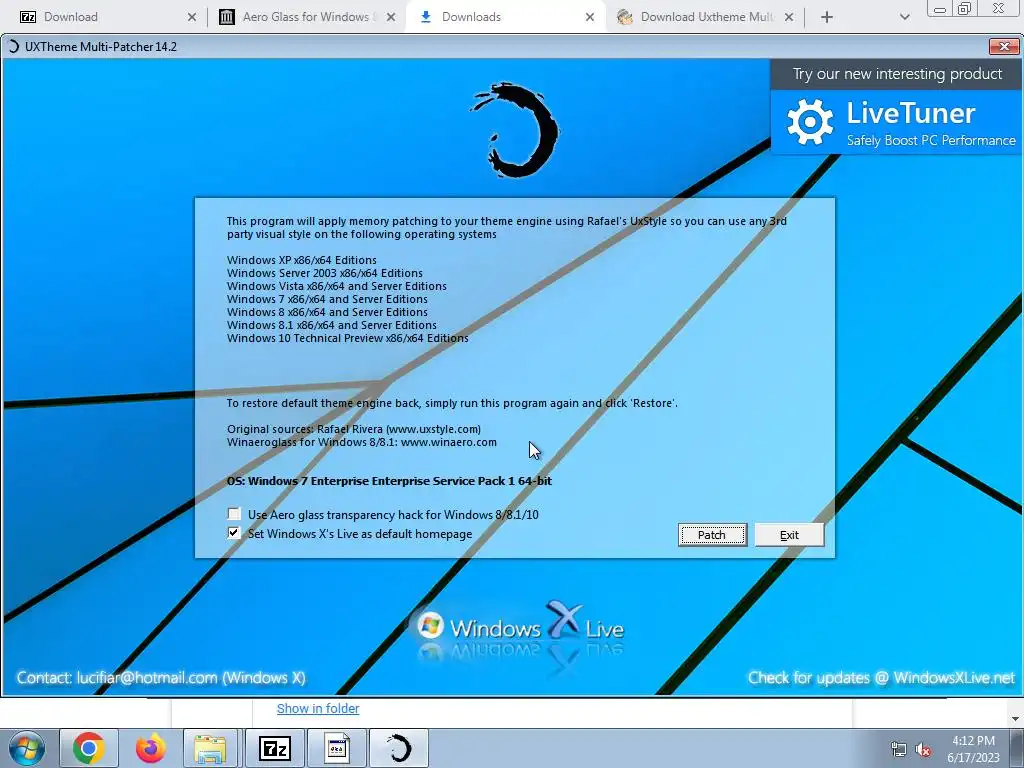Uncheck Set Windows X's Live as homepage

(x=234, y=533)
